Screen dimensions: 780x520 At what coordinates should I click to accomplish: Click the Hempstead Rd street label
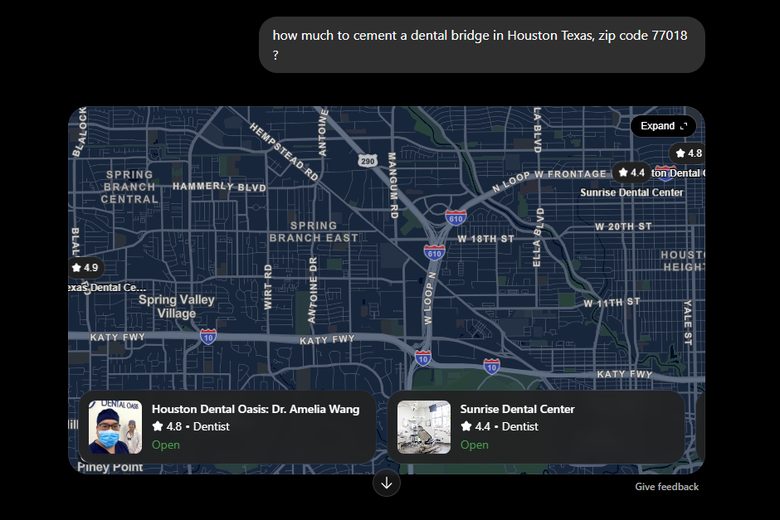[284, 152]
